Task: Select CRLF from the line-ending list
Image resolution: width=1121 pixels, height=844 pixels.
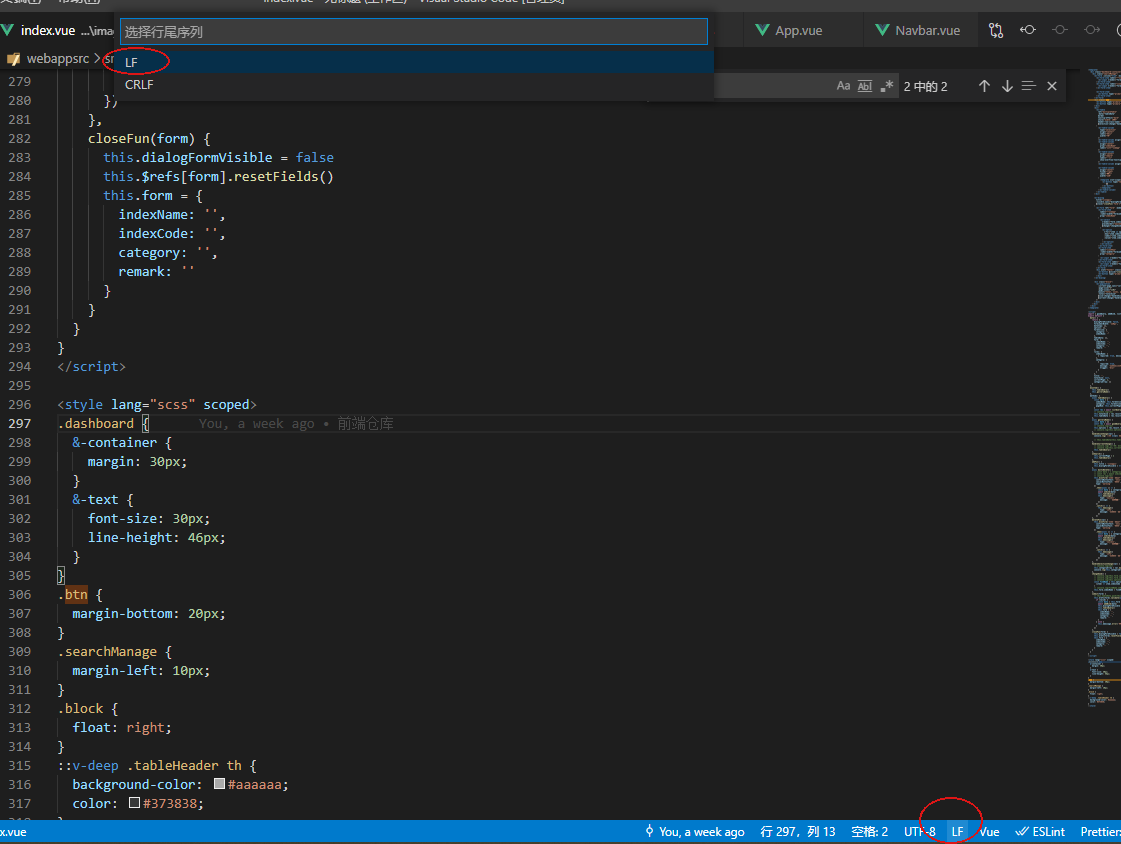Action: pyautogui.click(x=139, y=84)
